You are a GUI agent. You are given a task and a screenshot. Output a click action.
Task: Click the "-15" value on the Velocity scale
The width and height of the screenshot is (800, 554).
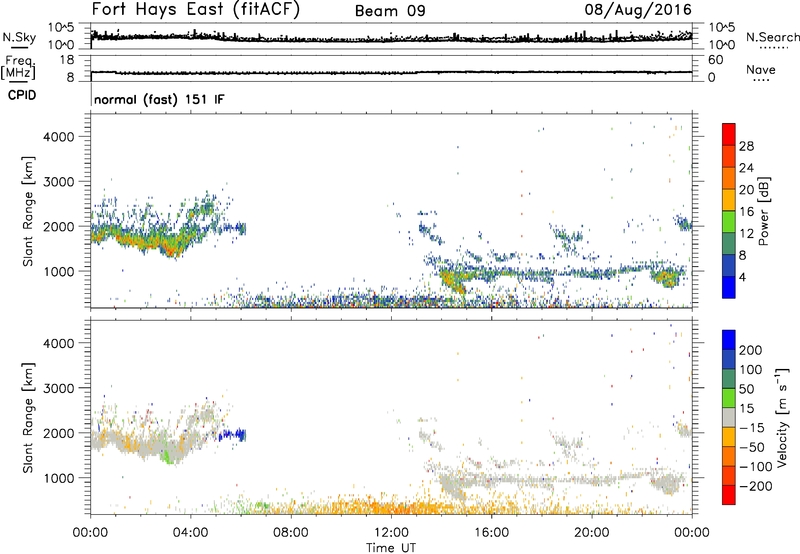pos(752,428)
